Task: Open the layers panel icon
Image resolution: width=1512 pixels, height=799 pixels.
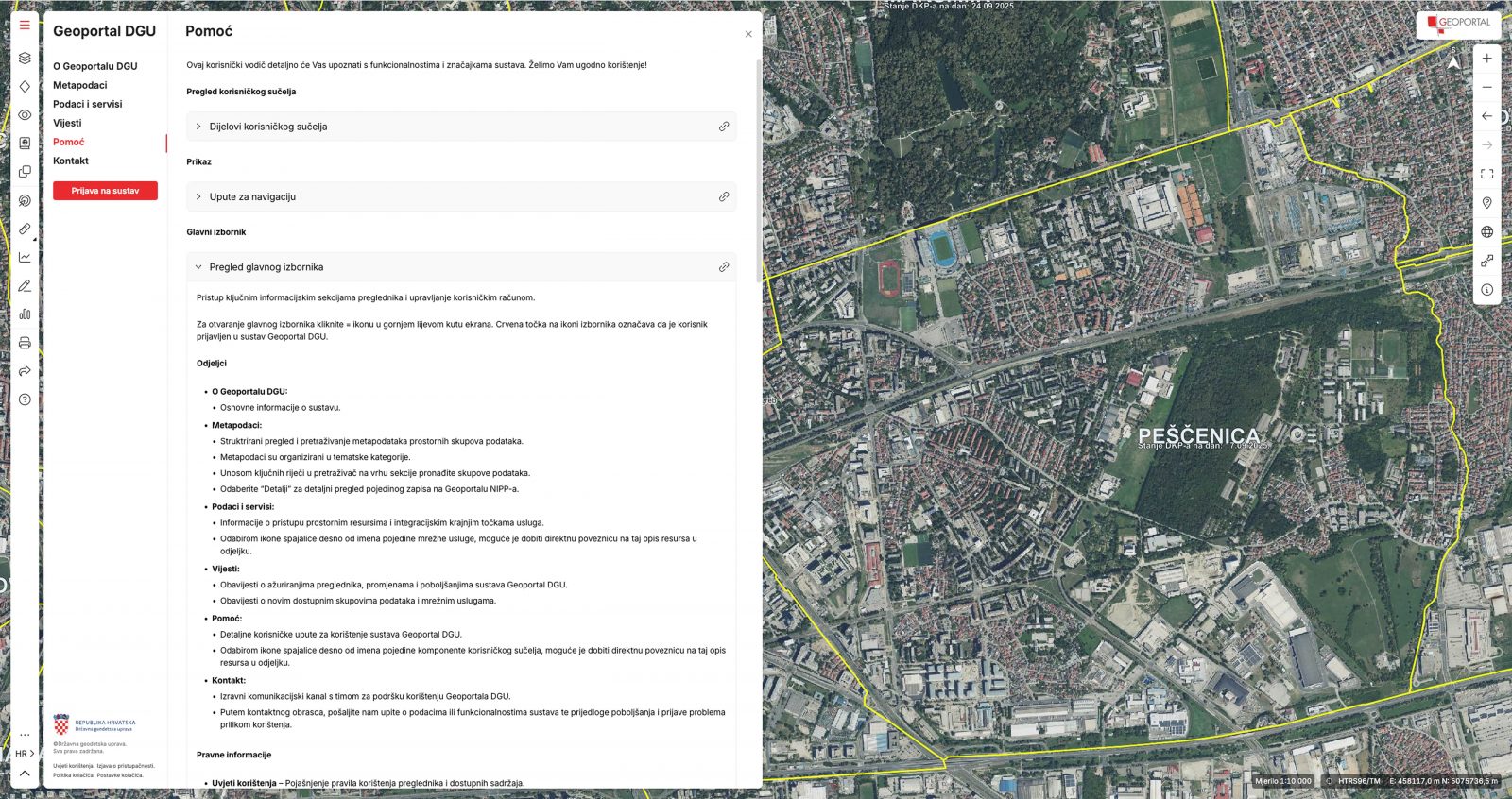Action: [x=25, y=58]
